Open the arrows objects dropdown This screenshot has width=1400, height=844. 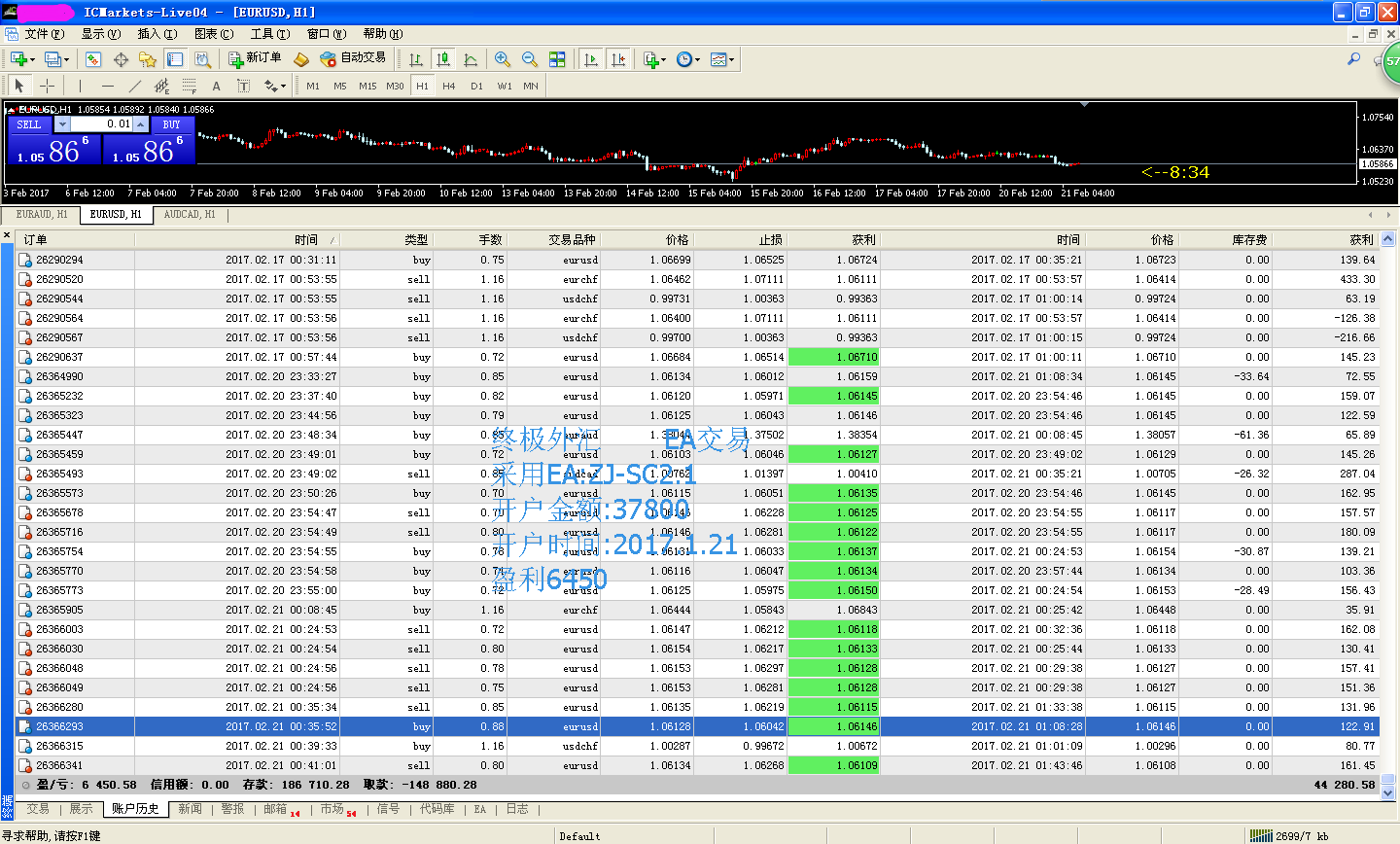click(x=275, y=86)
